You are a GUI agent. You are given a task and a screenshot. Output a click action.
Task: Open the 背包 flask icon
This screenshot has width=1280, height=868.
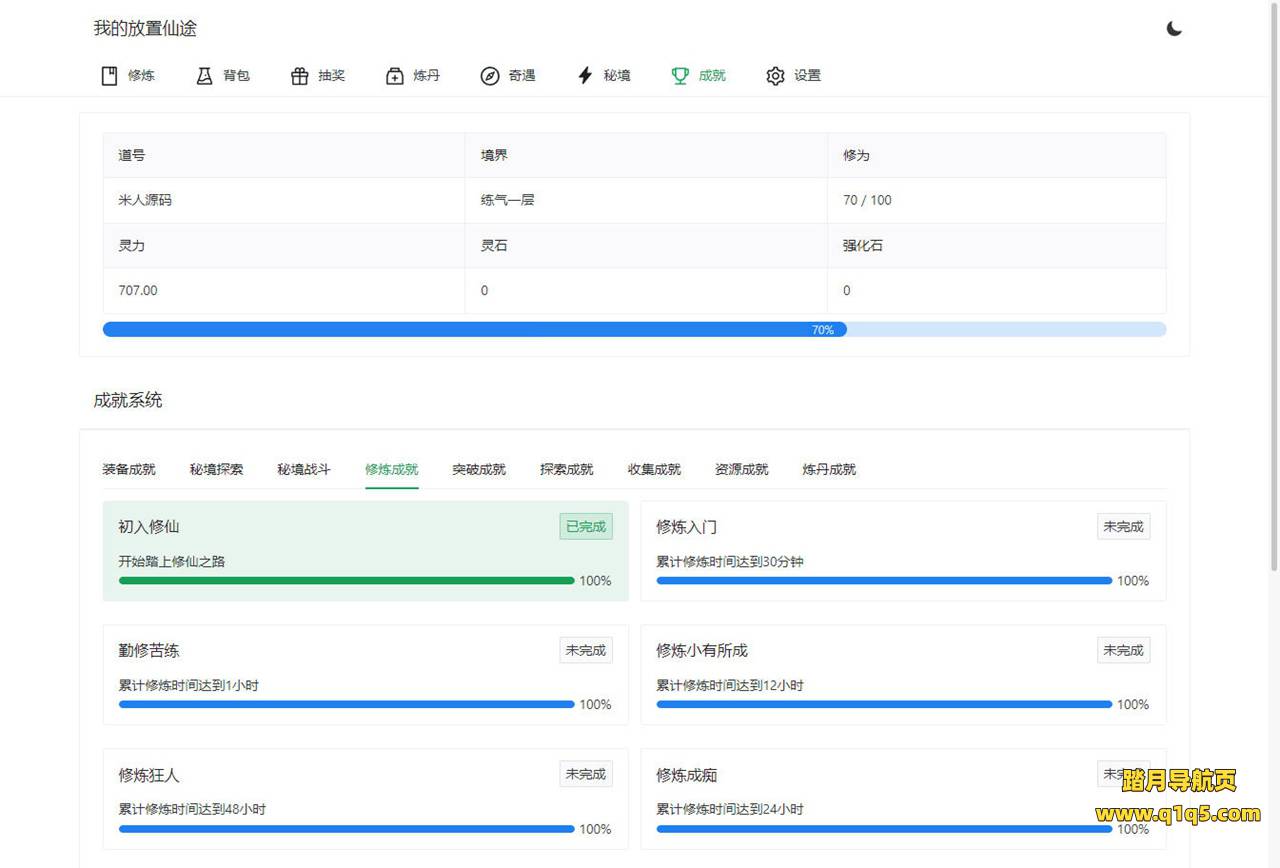click(x=205, y=76)
